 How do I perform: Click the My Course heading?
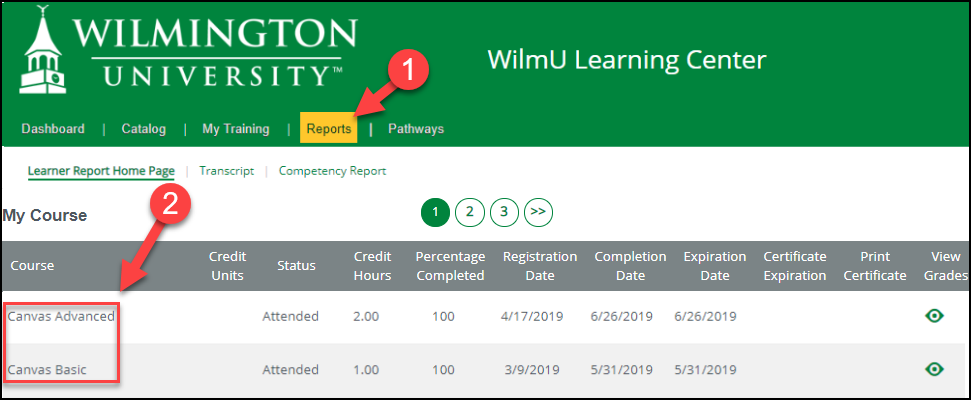(45, 215)
